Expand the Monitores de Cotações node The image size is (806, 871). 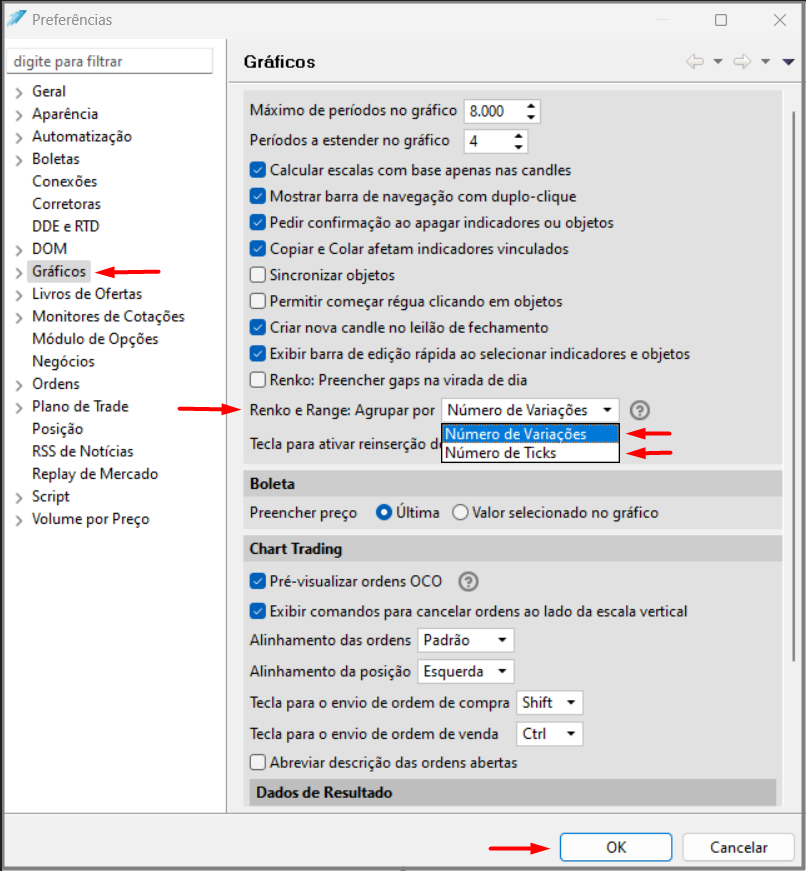[19, 317]
